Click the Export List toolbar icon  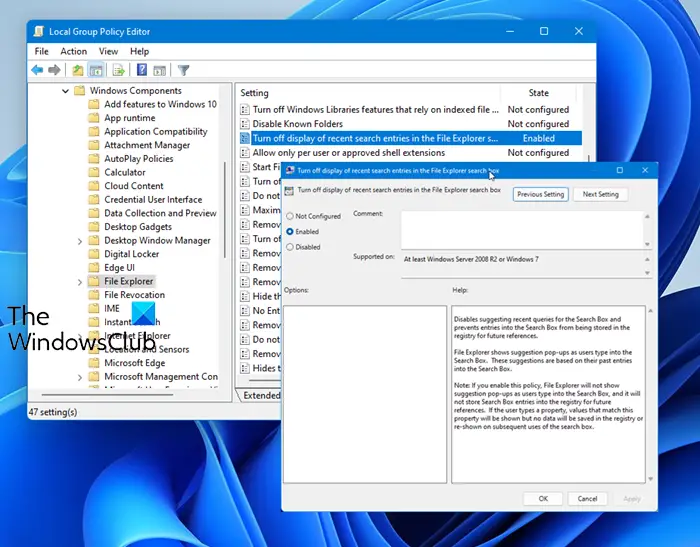[119, 70]
